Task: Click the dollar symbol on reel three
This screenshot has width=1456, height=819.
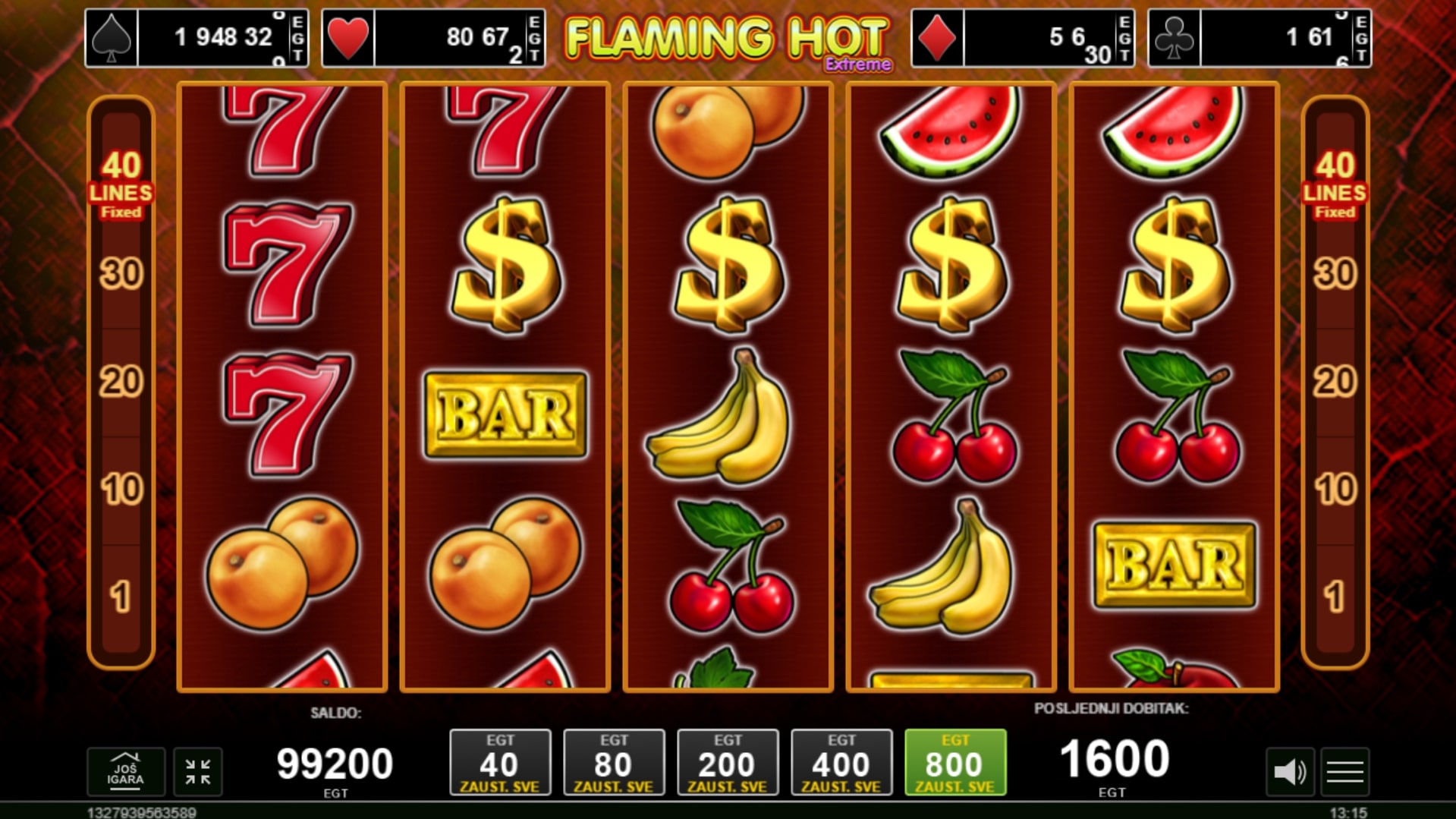Action: tap(729, 264)
